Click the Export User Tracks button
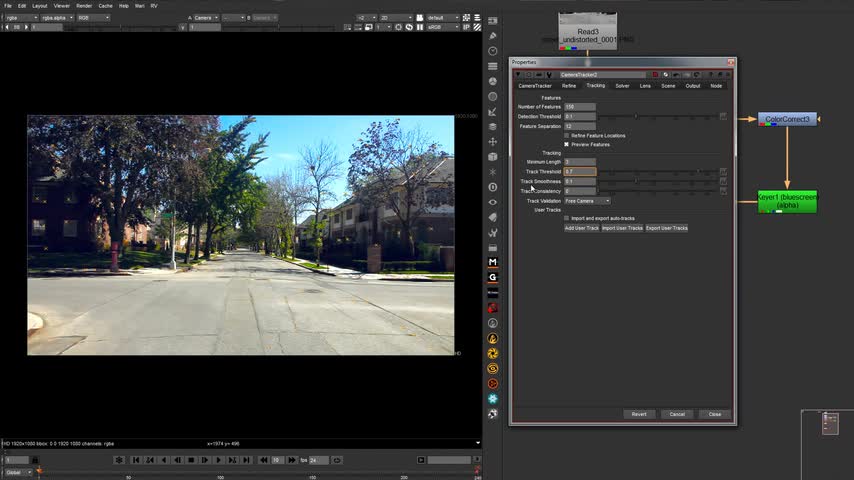 tap(666, 228)
